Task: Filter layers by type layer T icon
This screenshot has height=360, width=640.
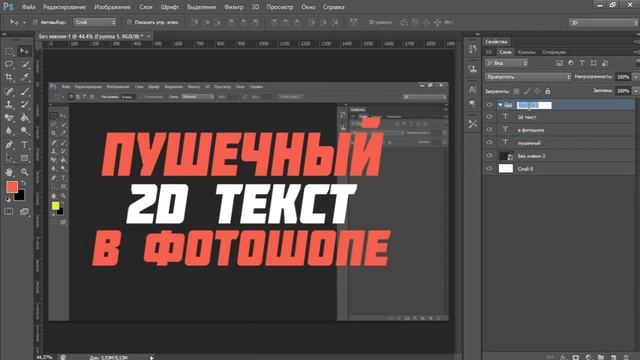Action: pos(582,63)
